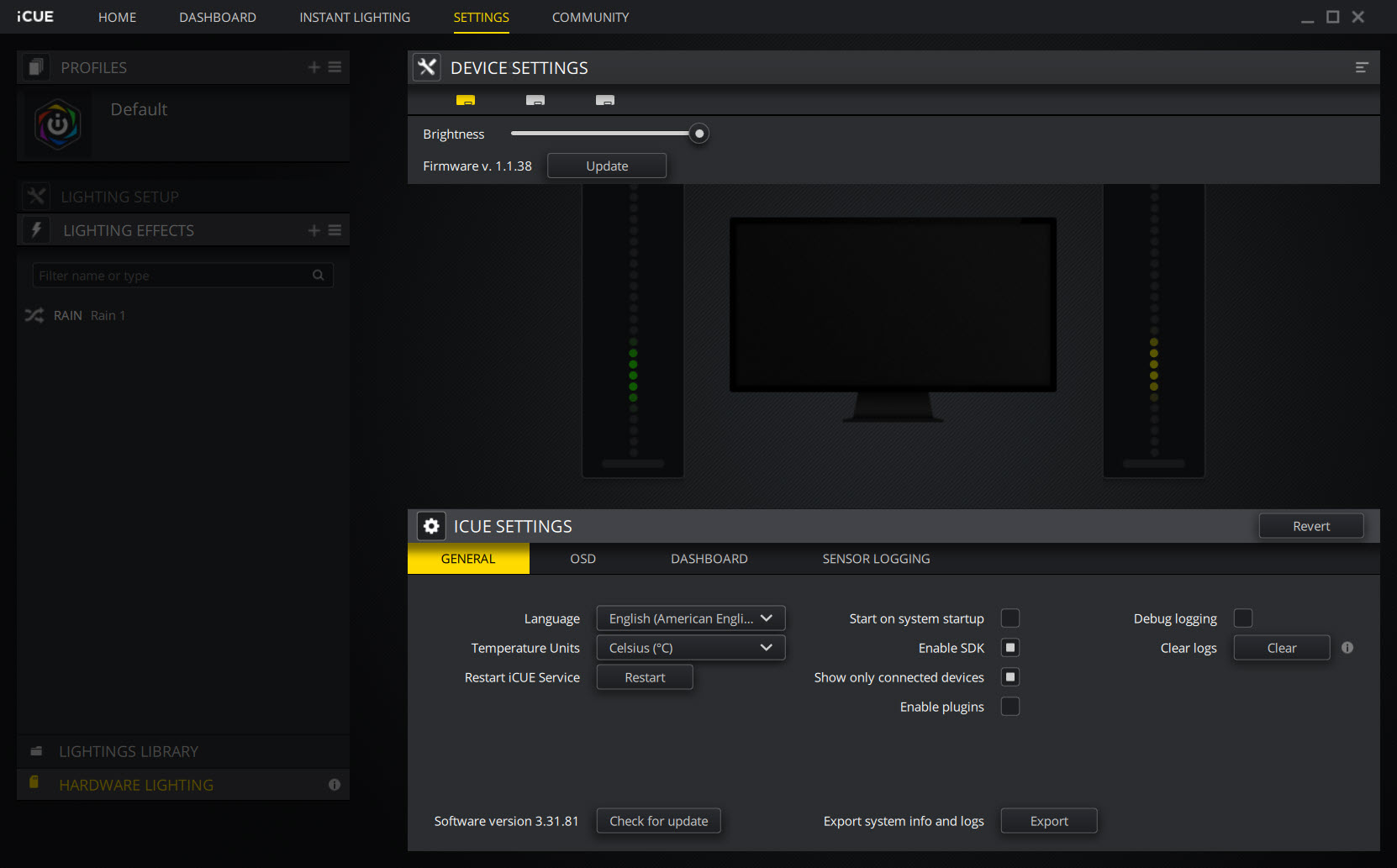This screenshot has width=1397, height=868.
Task: Select the Default profile thumbnail
Action: click(x=57, y=124)
